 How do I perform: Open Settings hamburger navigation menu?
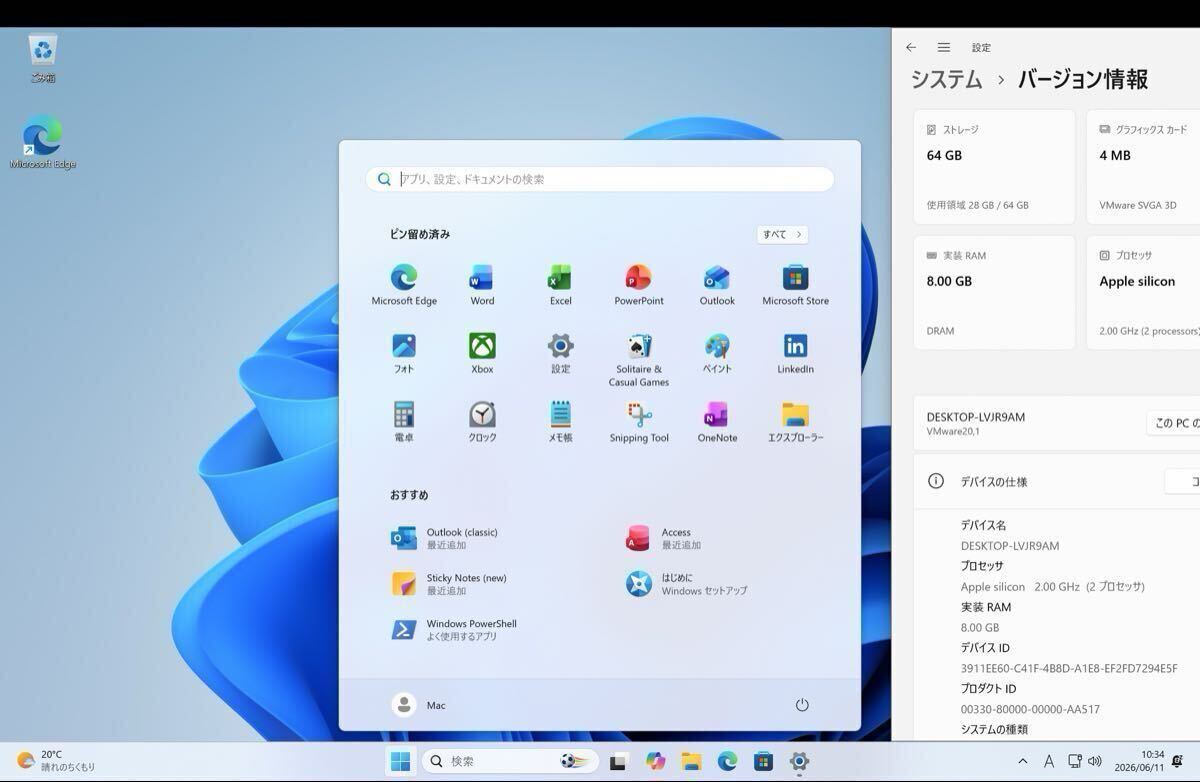pos(944,47)
